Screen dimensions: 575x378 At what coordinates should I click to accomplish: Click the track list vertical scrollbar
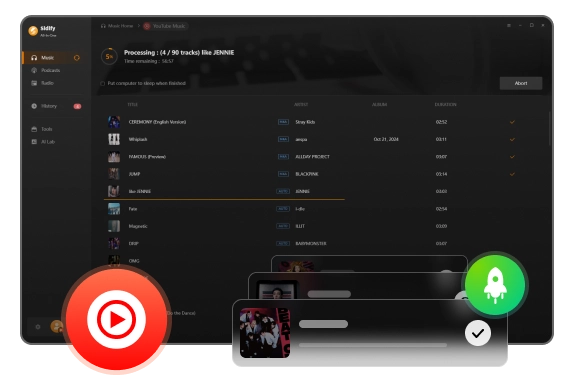pyautogui.click(x=550, y=128)
